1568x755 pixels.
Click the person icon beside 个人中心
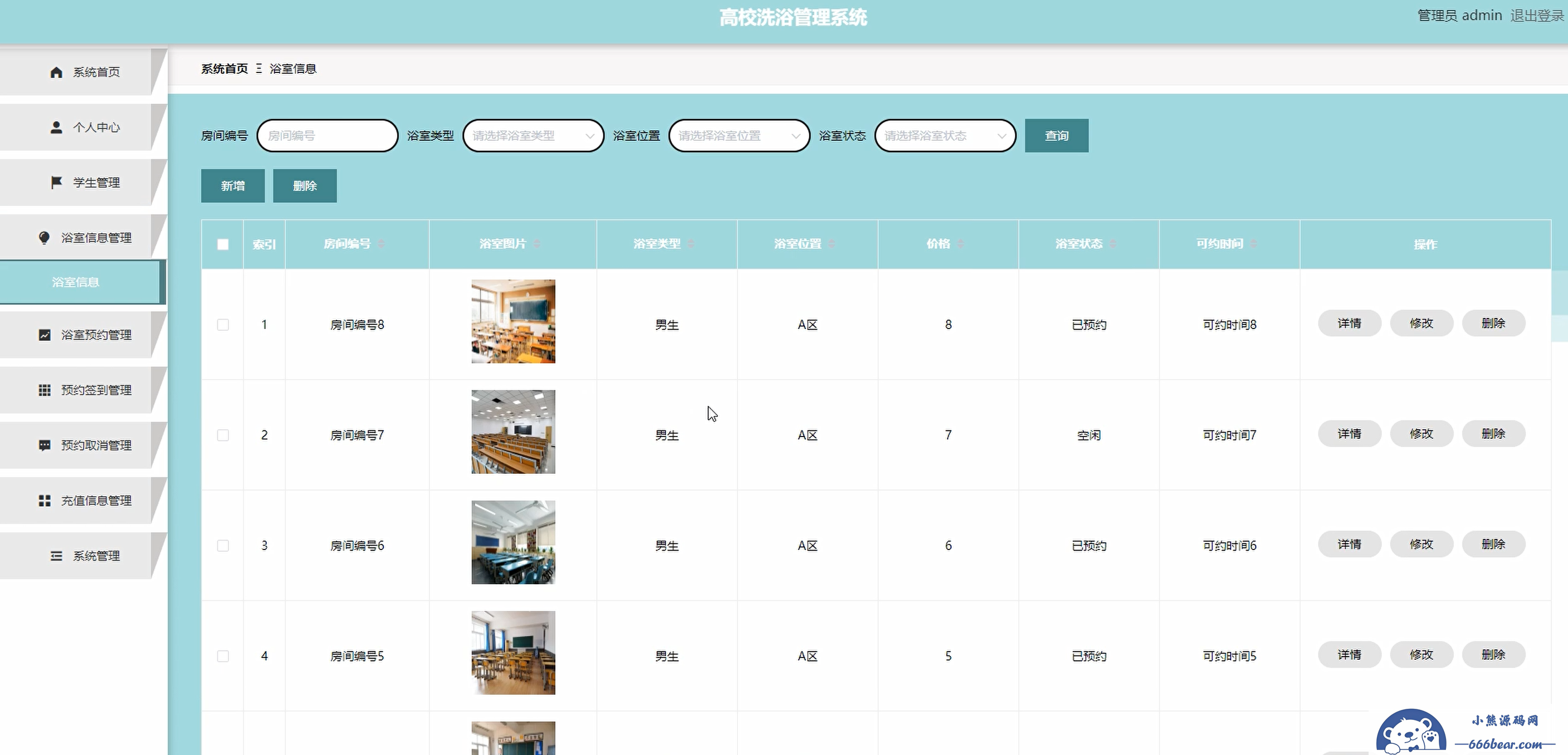tap(56, 127)
